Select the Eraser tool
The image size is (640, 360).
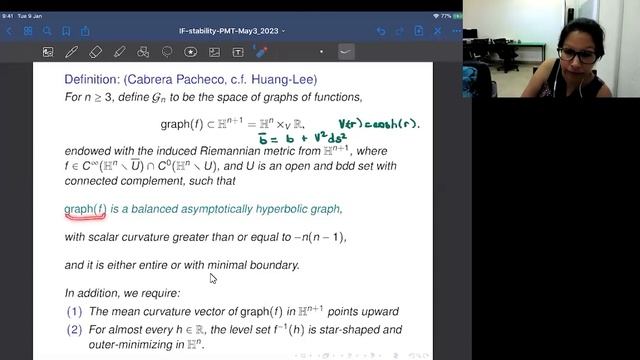click(95, 52)
